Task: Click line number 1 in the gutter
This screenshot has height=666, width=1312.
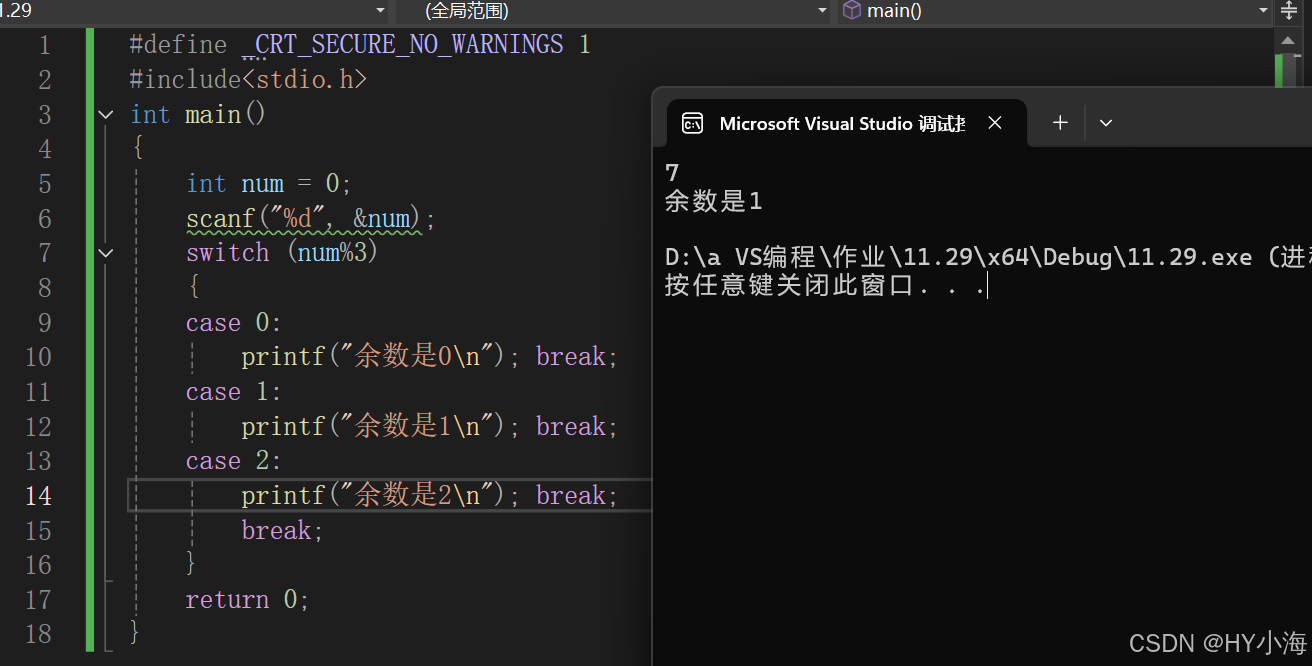Action: click(x=44, y=46)
